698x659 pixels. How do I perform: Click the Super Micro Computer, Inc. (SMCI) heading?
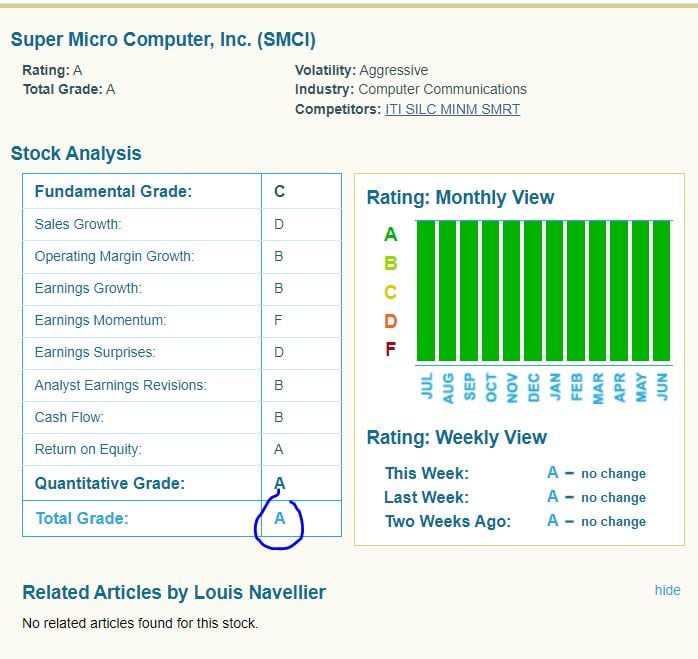tap(163, 40)
